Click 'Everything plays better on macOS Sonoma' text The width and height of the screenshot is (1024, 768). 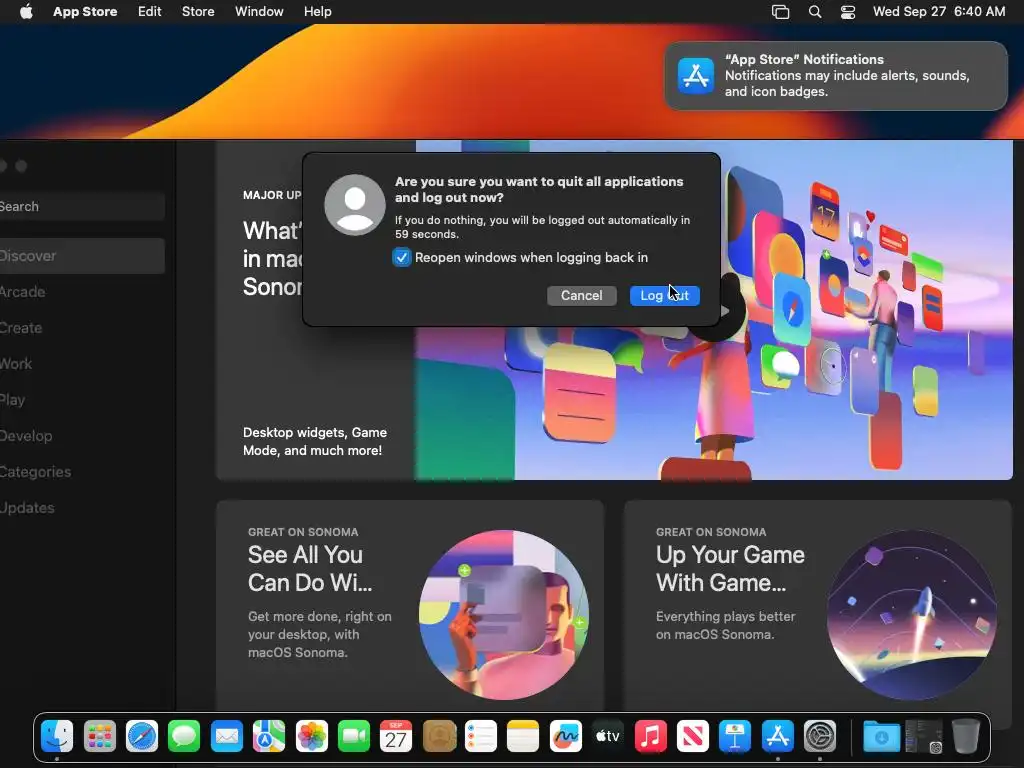(x=726, y=626)
